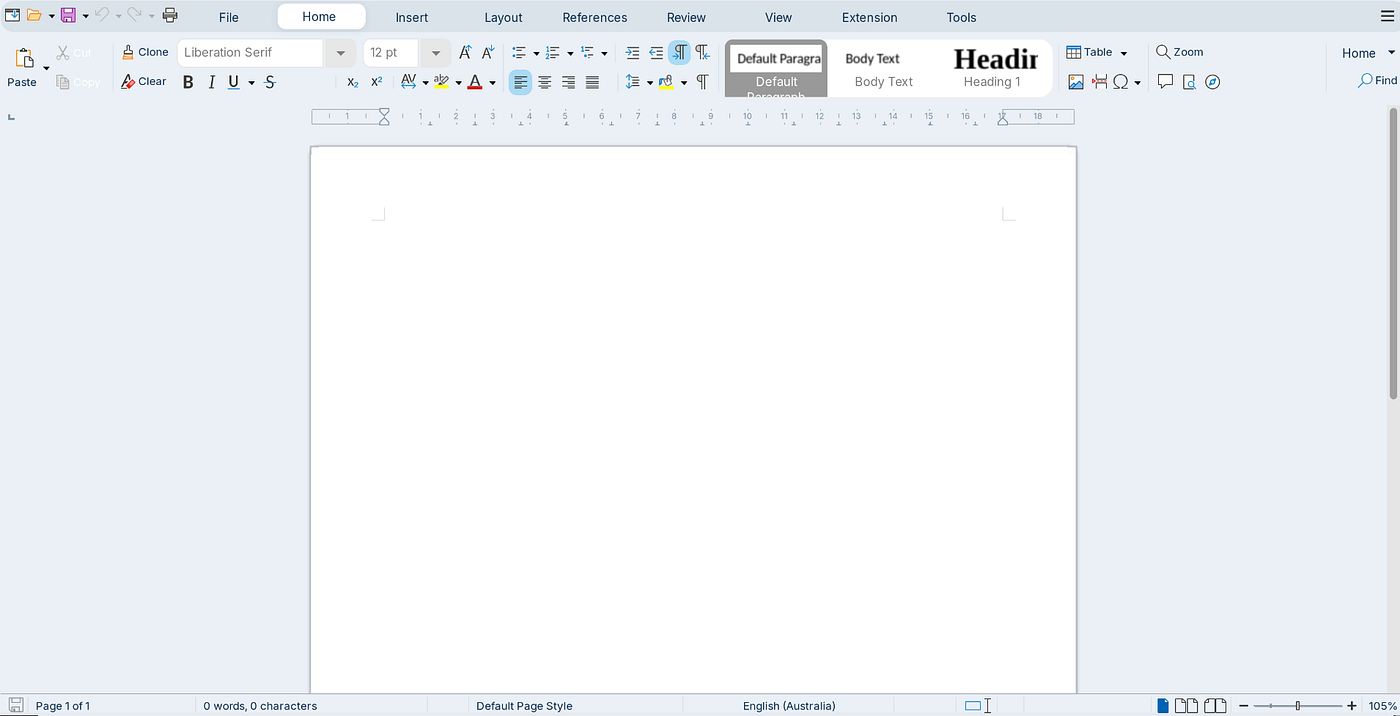Screen dimensions: 1400x716
Task: Switch to the Review tab
Action: pos(687,17)
